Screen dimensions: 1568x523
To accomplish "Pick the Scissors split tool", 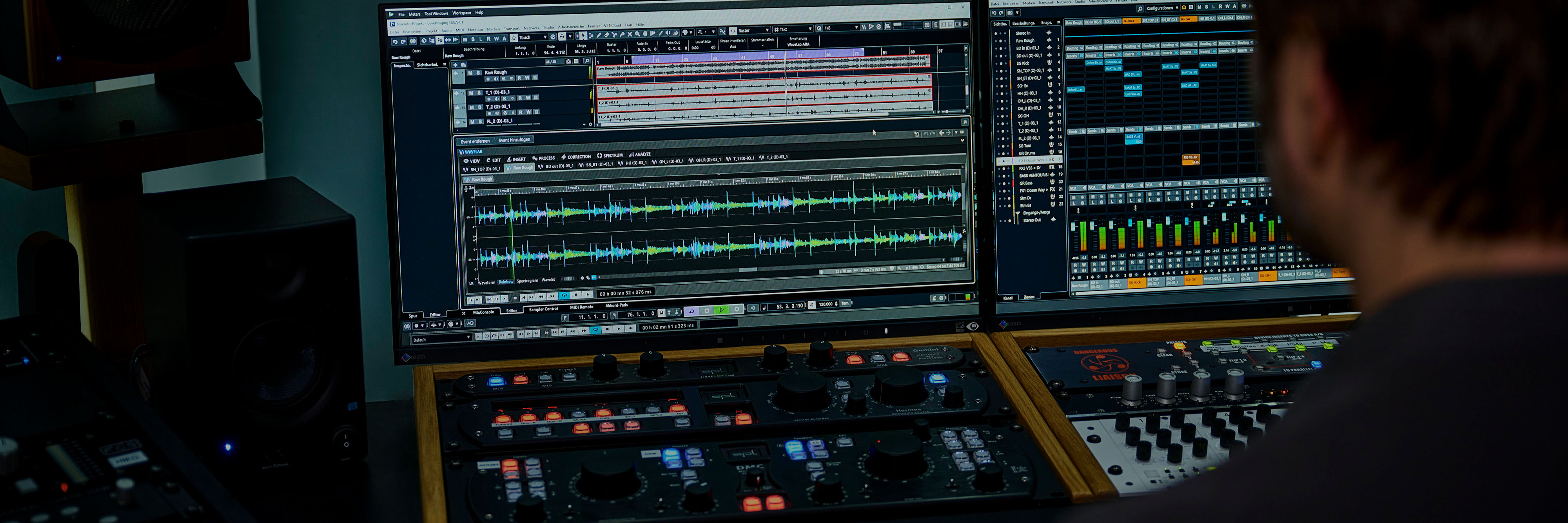I will (614, 35).
